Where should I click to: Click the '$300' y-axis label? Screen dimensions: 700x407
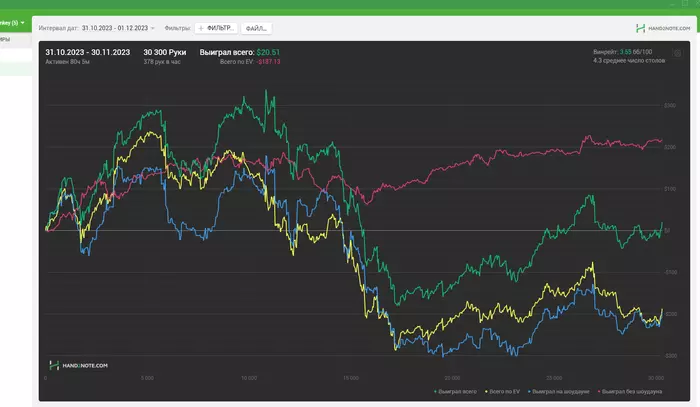click(x=670, y=105)
